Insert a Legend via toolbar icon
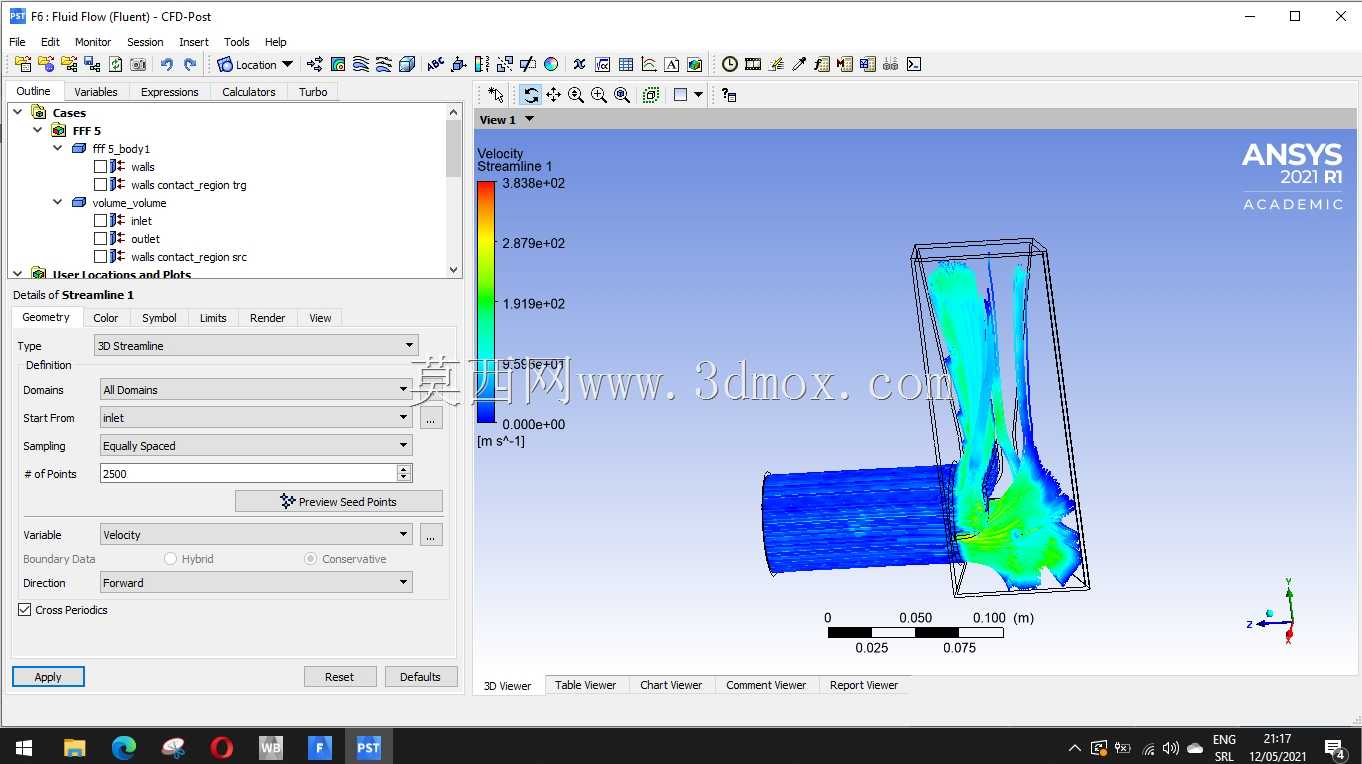 click(482, 64)
